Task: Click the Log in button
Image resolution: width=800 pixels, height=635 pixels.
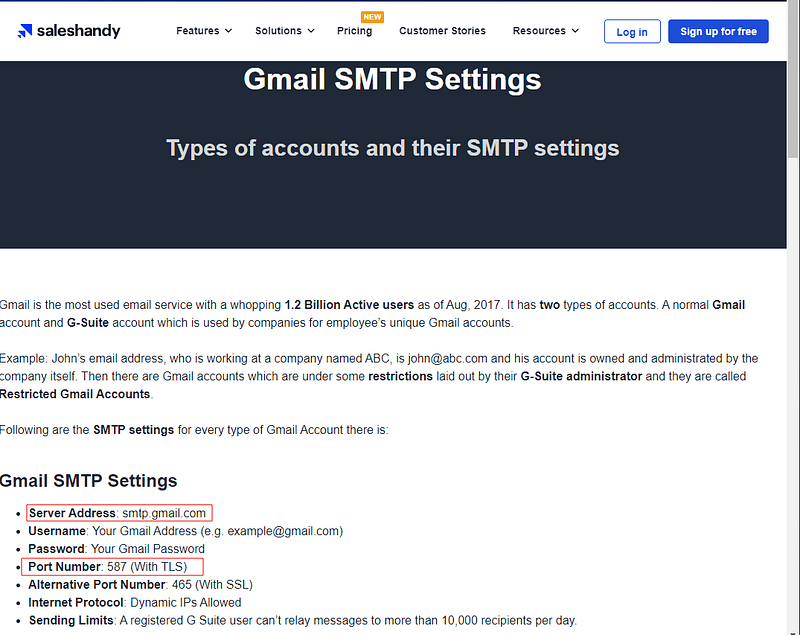Action: (x=632, y=32)
